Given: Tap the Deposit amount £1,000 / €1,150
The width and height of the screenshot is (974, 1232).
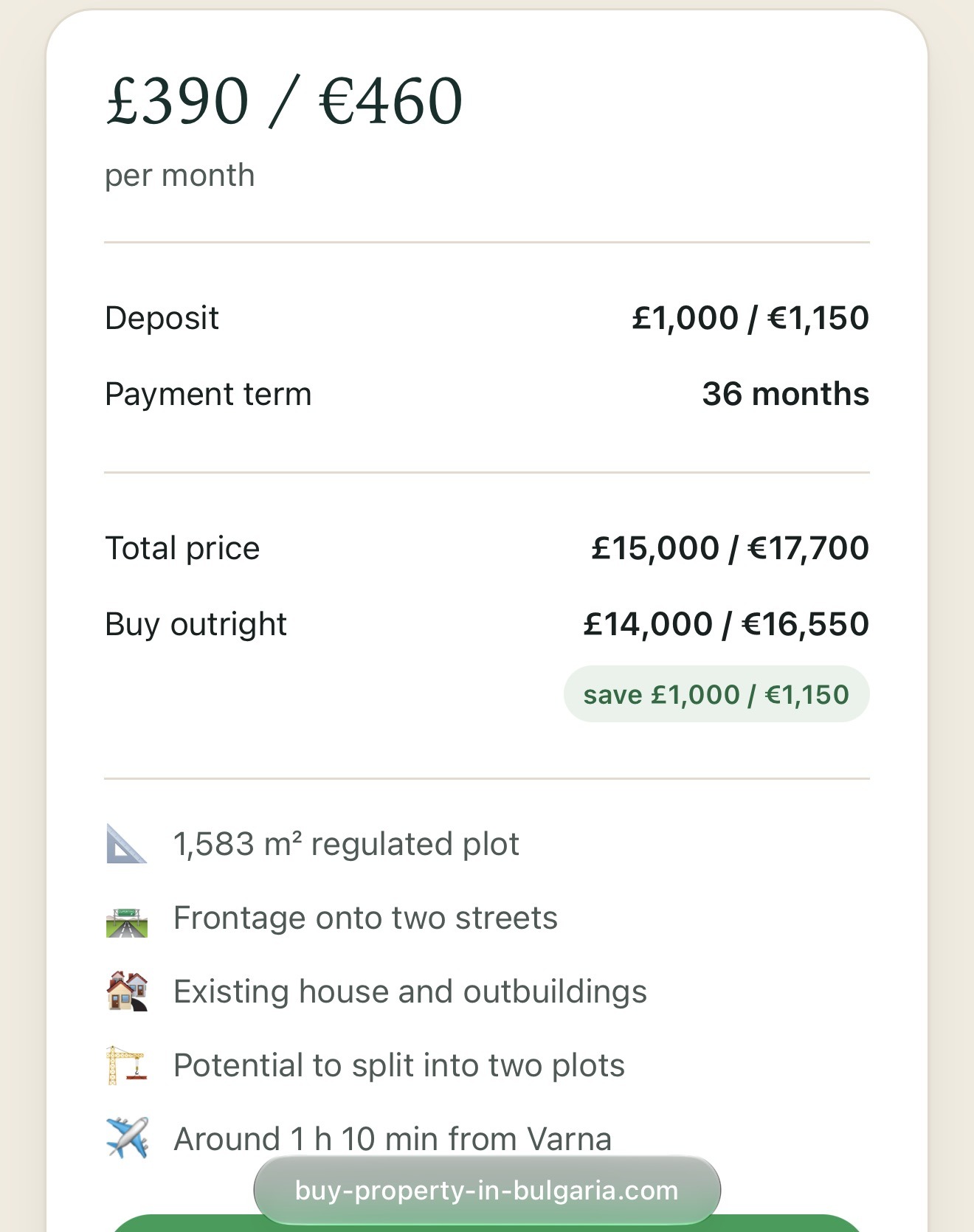Looking at the screenshot, I should 750,318.
